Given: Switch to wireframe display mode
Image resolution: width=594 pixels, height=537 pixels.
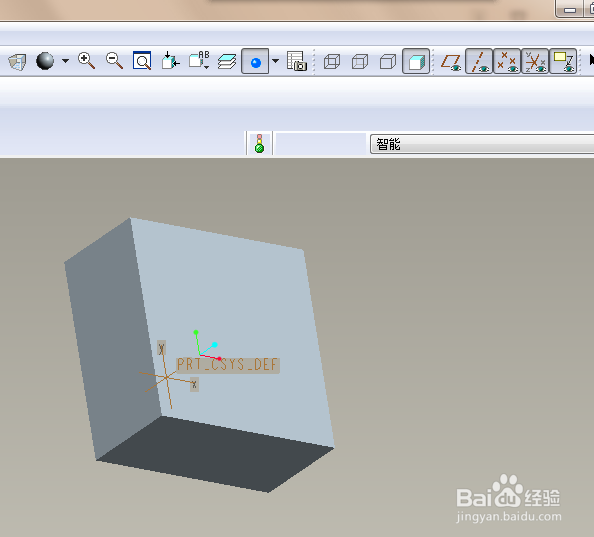Looking at the screenshot, I should (332, 61).
